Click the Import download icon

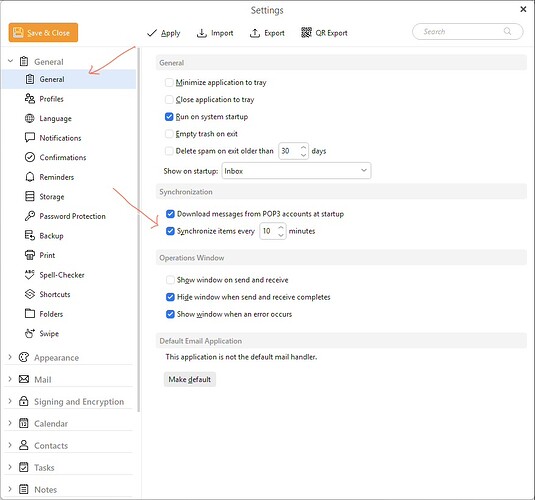202,33
